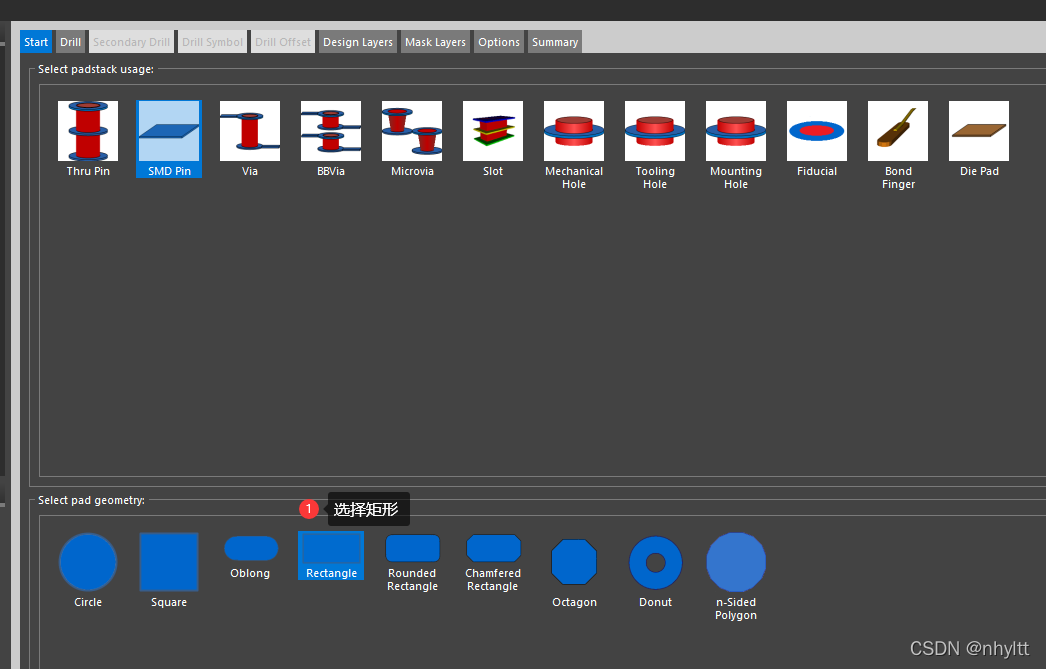1046x669 pixels.
Task: Choose the Via padstack usage
Action: pos(250,131)
